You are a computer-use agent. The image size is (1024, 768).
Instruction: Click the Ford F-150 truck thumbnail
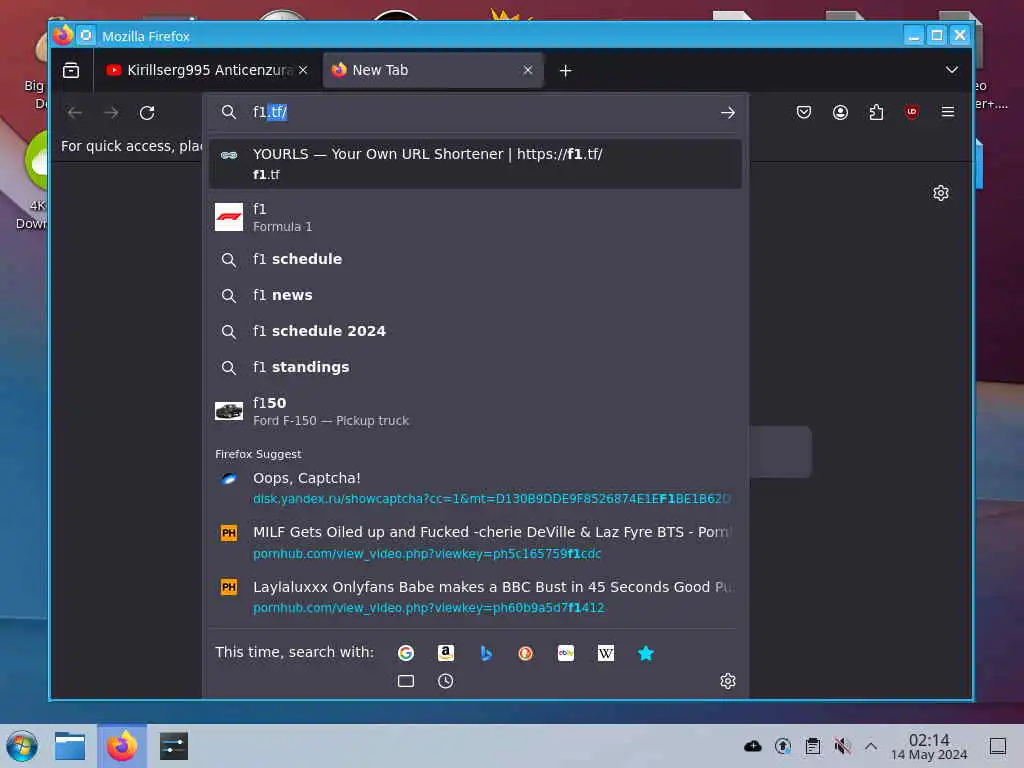point(229,411)
